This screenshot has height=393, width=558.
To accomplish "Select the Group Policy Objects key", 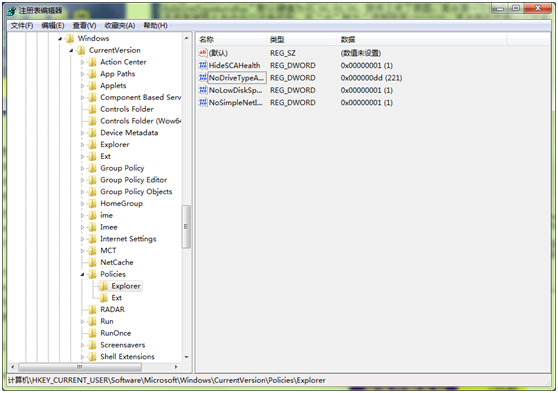I will click(136, 192).
